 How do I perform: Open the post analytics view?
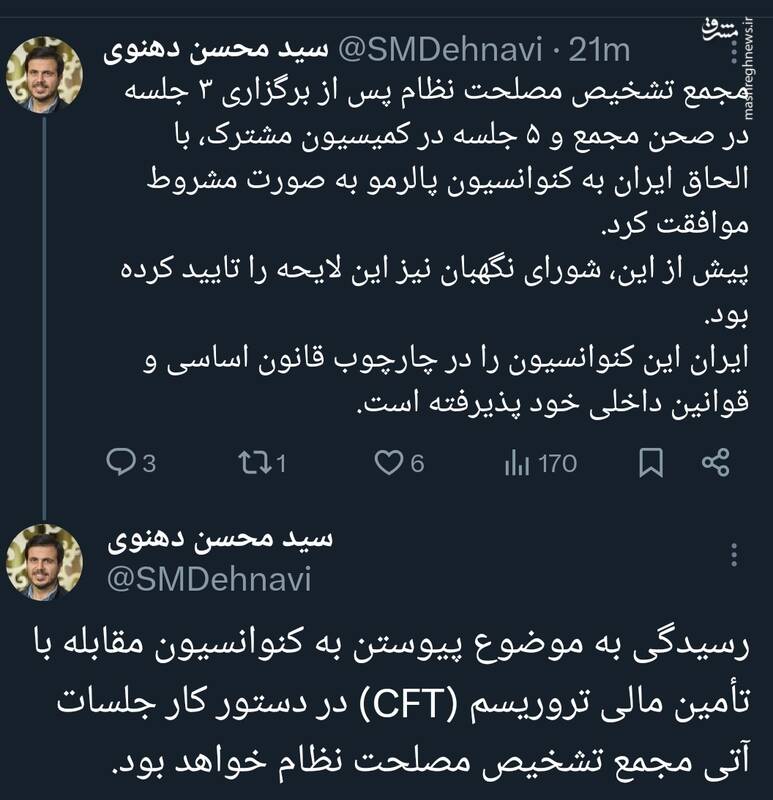click(x=518, y=460)
